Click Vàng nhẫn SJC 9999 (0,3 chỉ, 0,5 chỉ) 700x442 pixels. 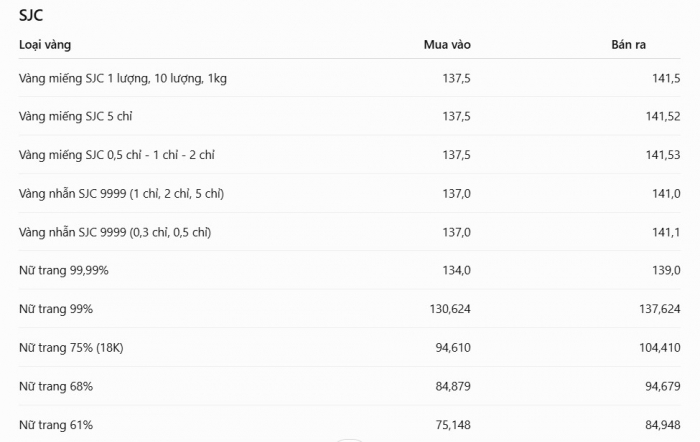pyautogui.click(x=115, y=232)
